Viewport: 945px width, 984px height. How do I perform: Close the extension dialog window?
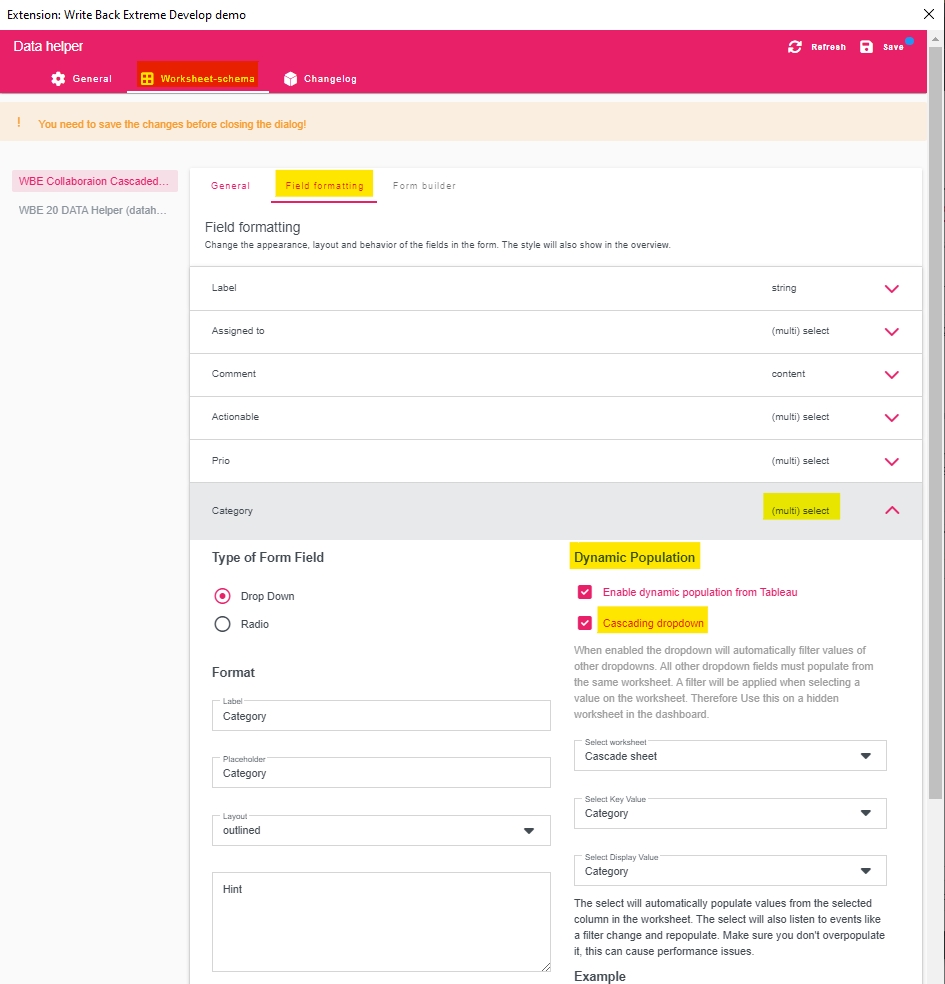(x=926, y=15)
